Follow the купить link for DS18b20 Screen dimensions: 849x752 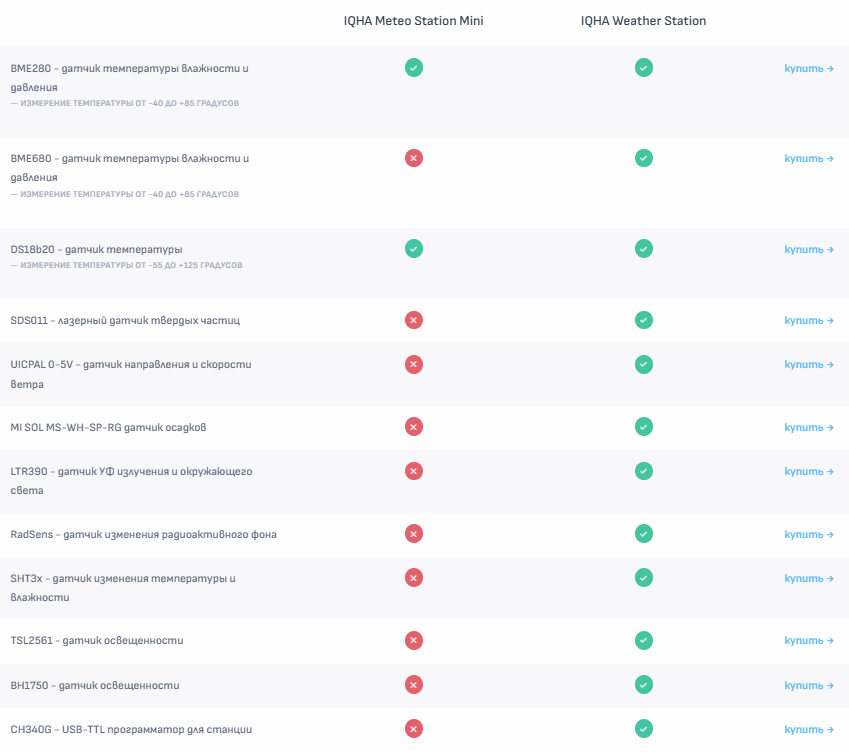pos(809,250)
